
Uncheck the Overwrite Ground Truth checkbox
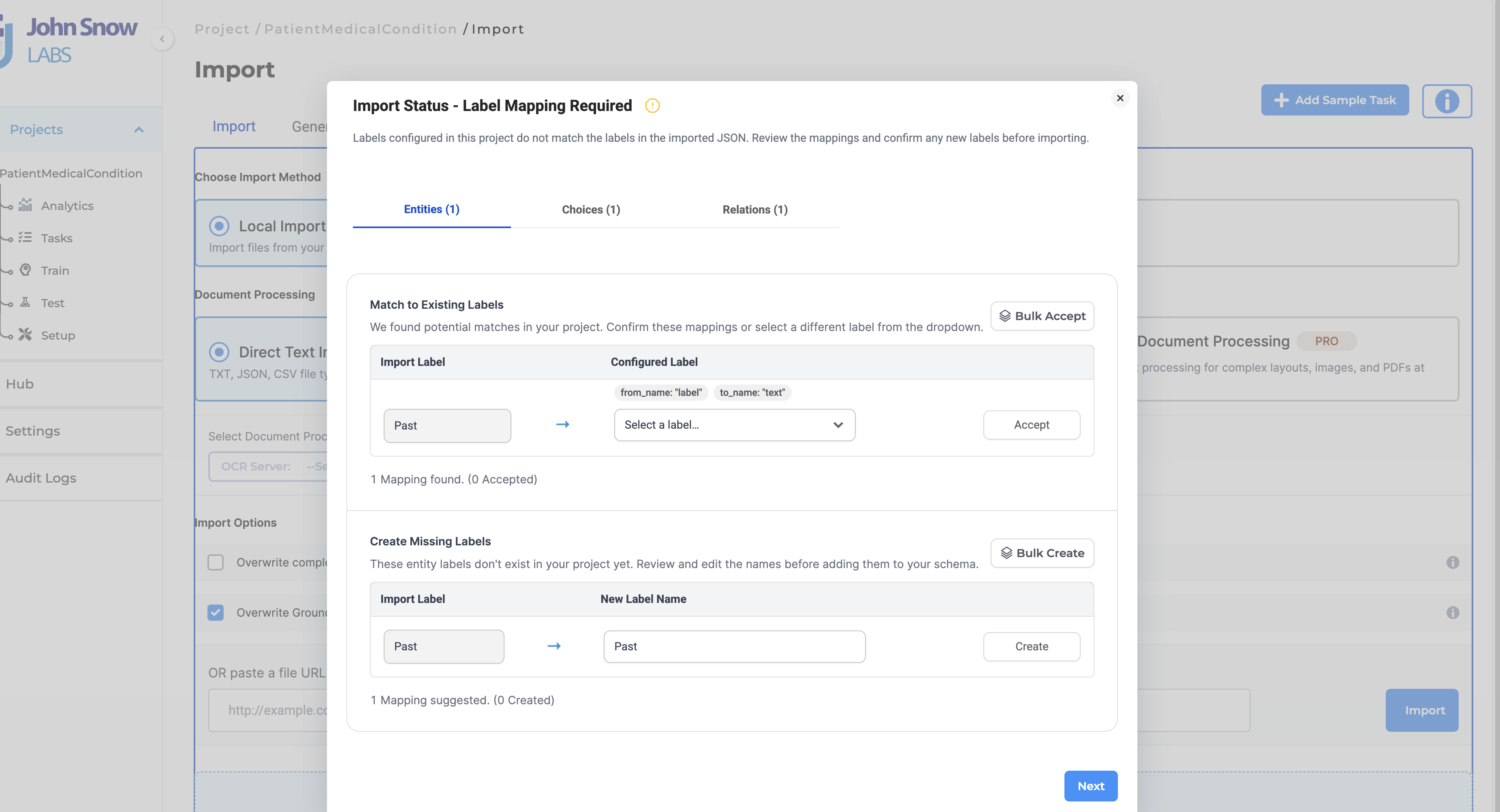click(216, 612)
